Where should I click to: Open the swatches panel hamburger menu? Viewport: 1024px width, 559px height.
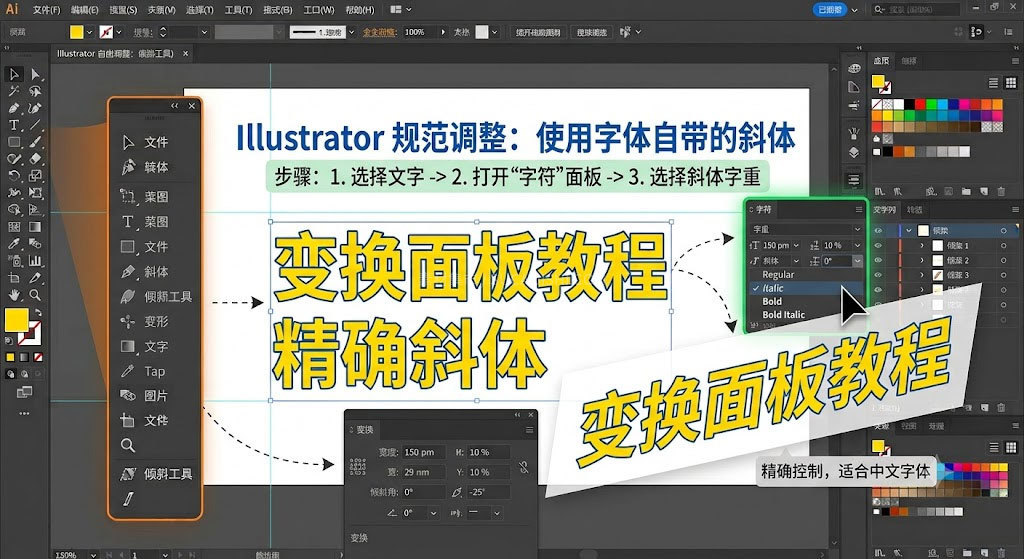pyautogui.click(x=1015, y=61)
